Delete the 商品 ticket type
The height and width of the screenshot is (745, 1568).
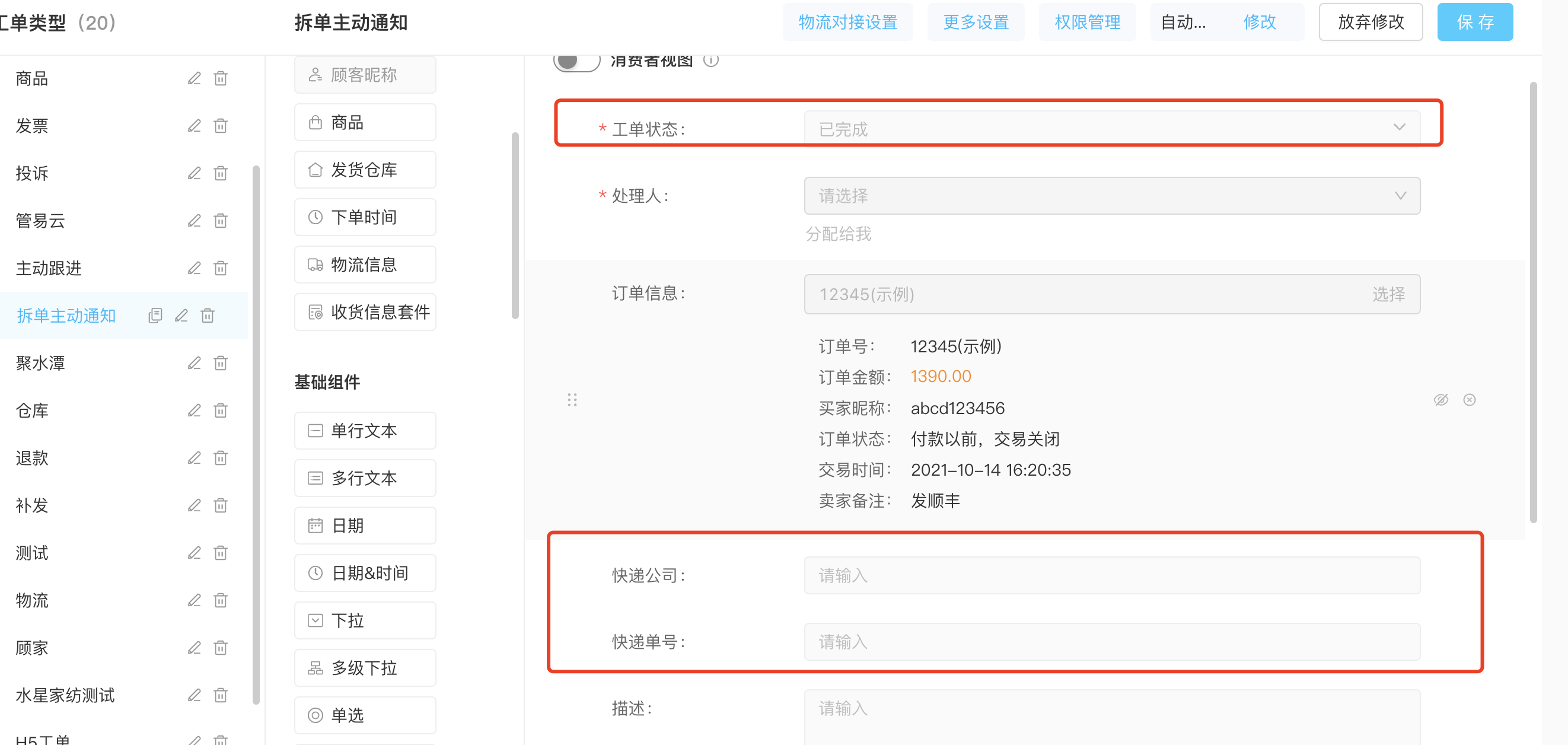pyautogui.click(x=221, y=78)
